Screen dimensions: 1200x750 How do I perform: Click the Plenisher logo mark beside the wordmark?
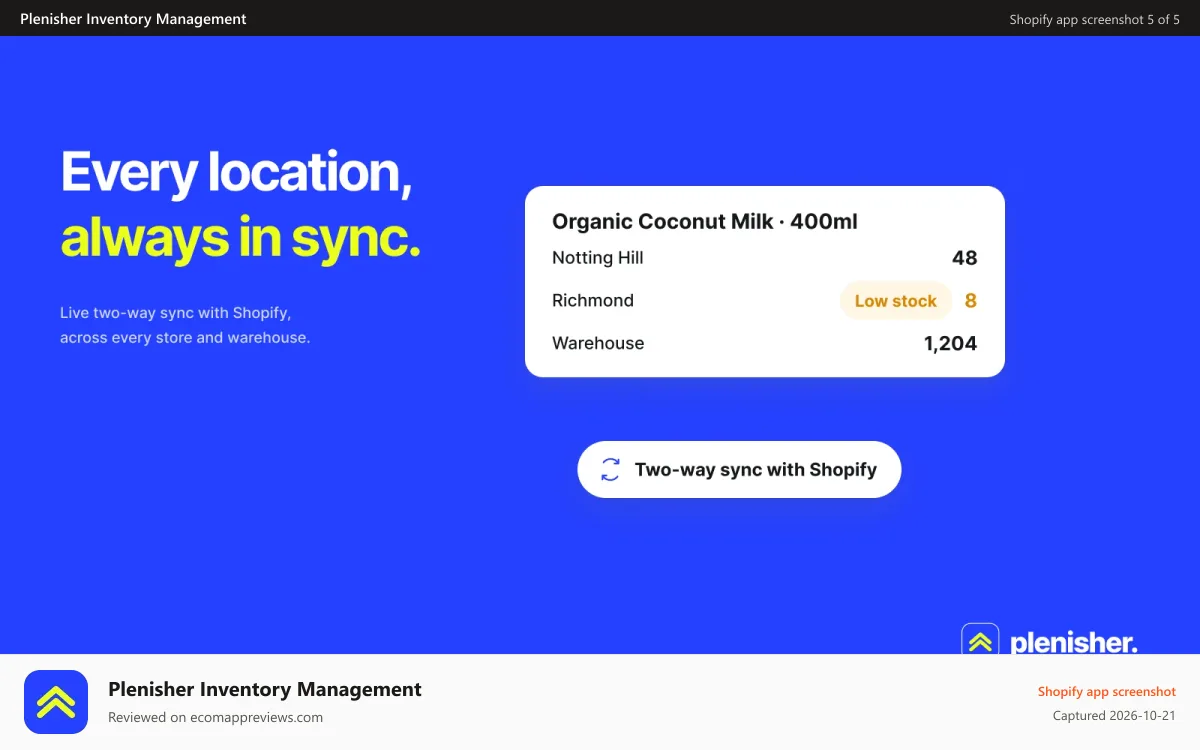pyautogui.click(x=980, y=640)
